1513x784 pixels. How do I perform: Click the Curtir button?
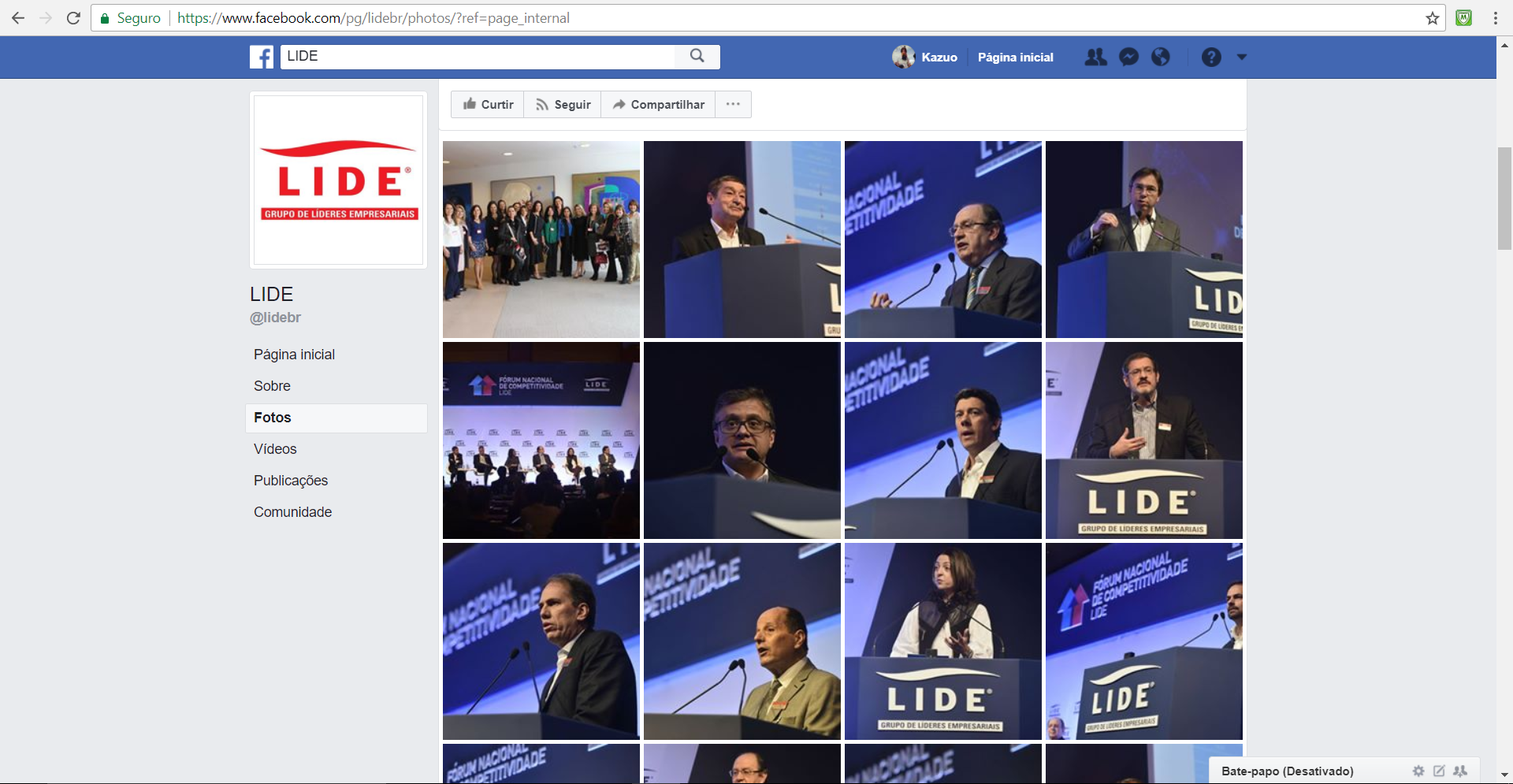(488, 104)
